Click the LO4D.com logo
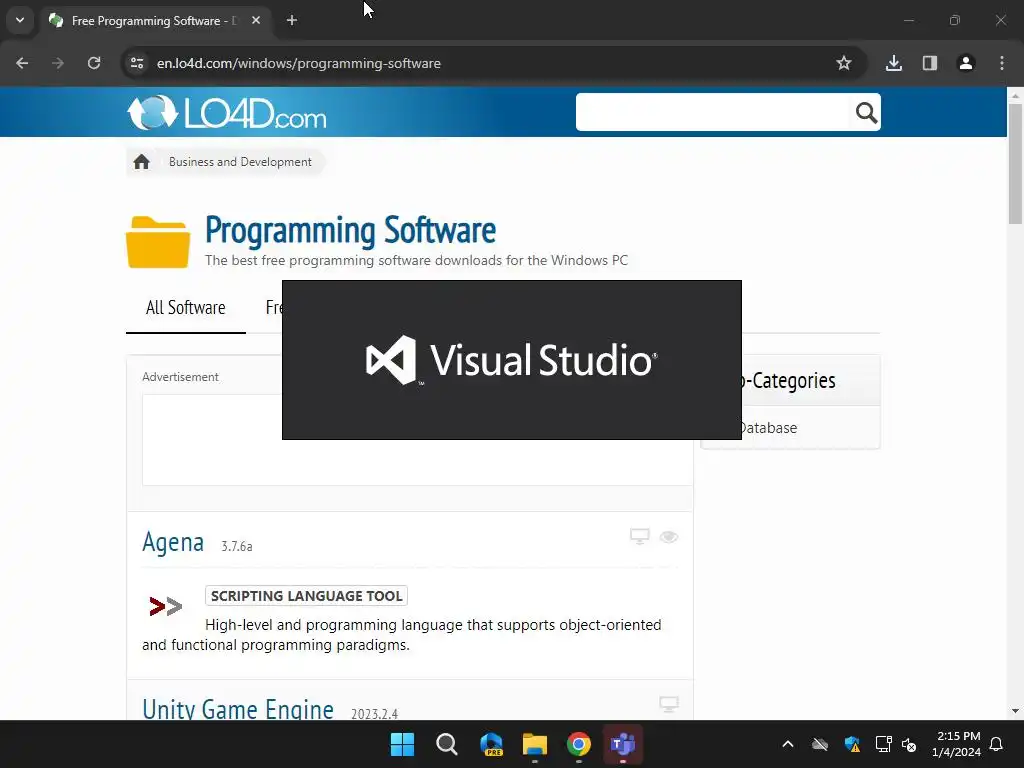The width and height of the screenshot is (1024, 768). pos(227,112)
